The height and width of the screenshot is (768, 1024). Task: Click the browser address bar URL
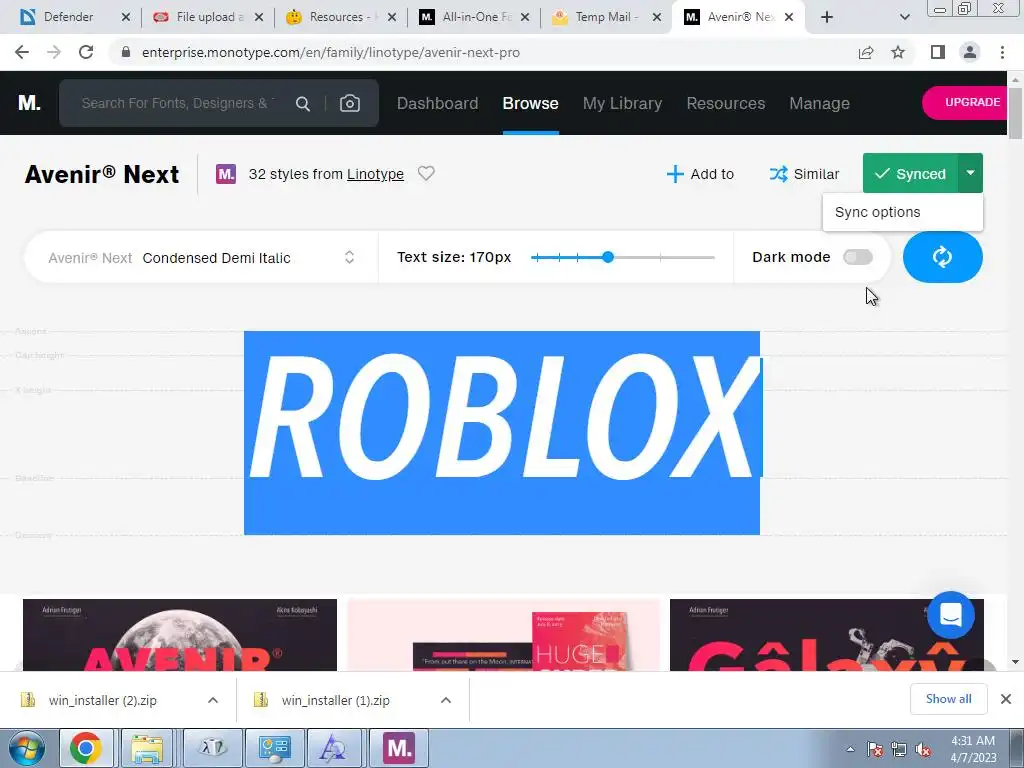pyautogui.click(x=330, y=52)
